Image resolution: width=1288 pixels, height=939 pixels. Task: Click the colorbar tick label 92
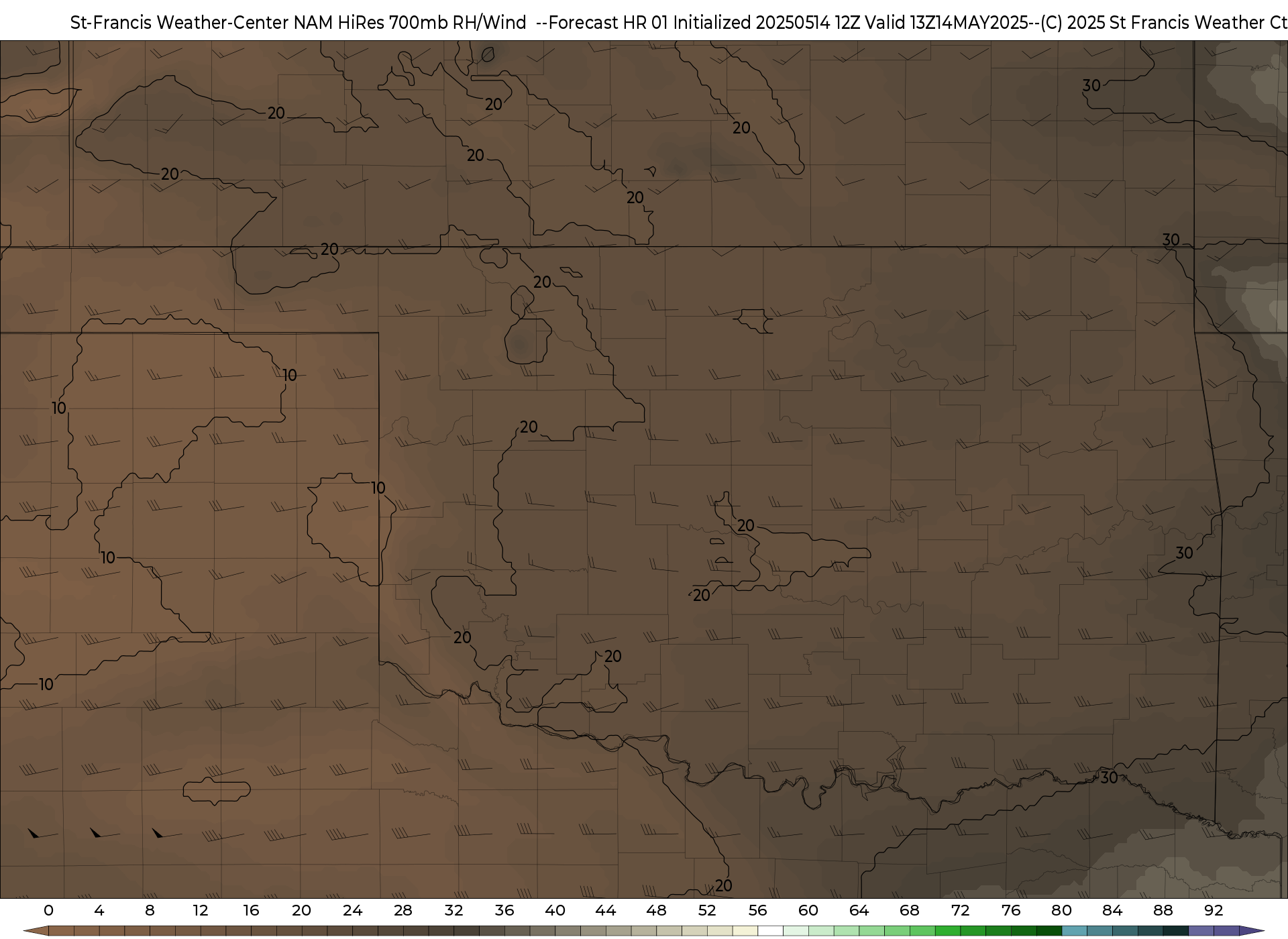coord(1214,911)
